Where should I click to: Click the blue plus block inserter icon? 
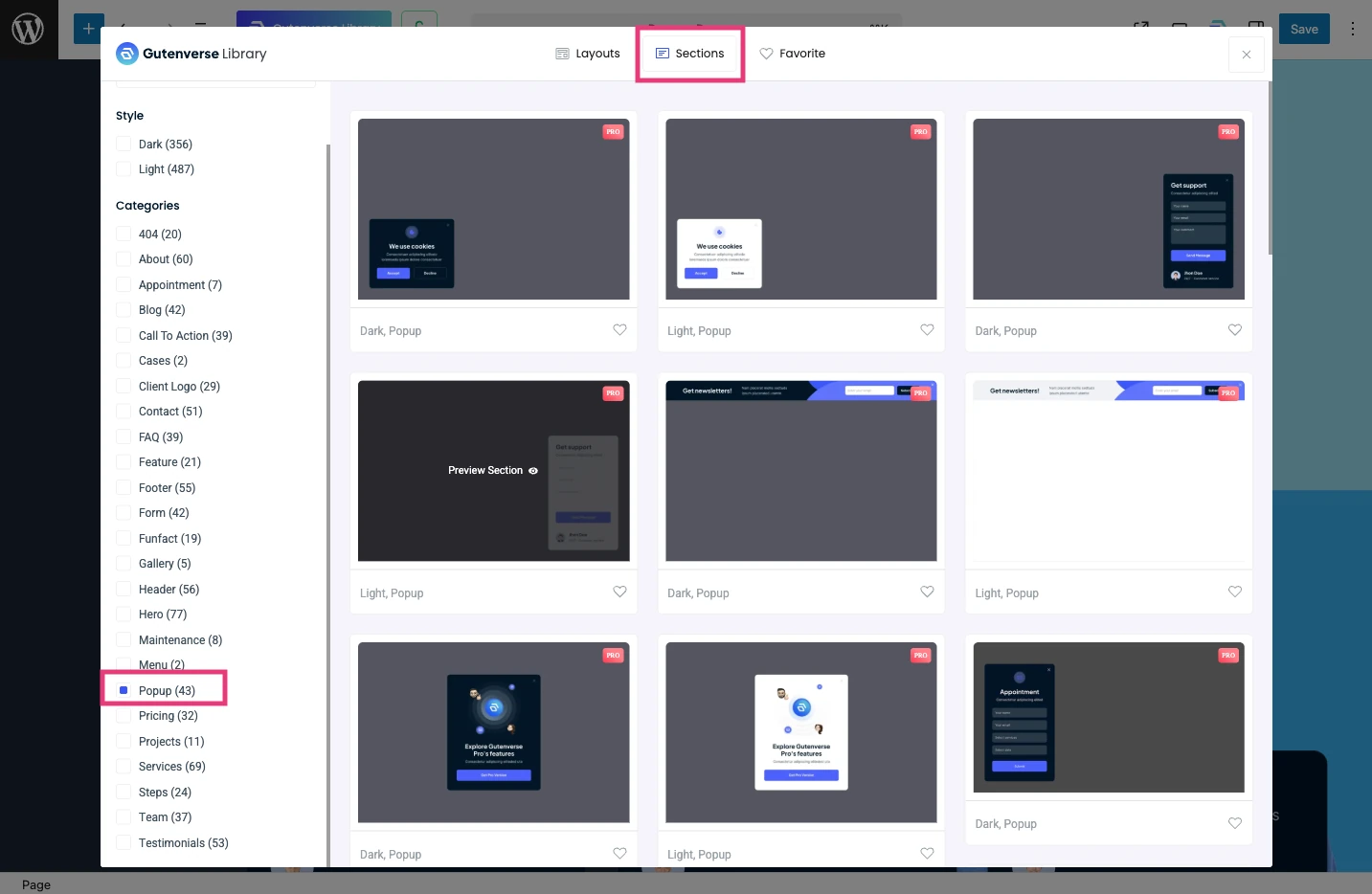pos(89,29)
